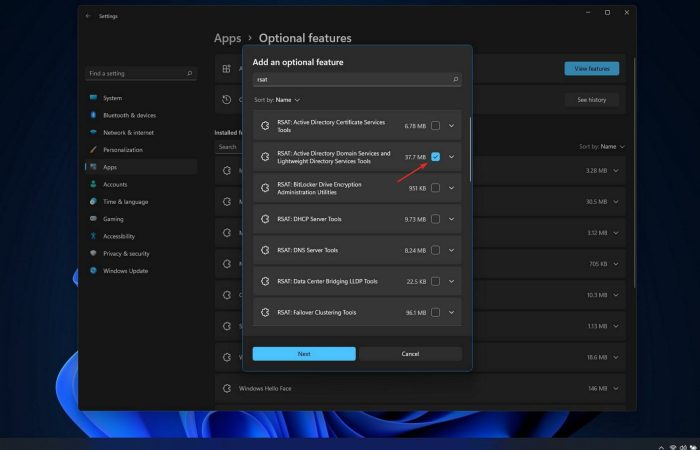Click the Next button

304,354
